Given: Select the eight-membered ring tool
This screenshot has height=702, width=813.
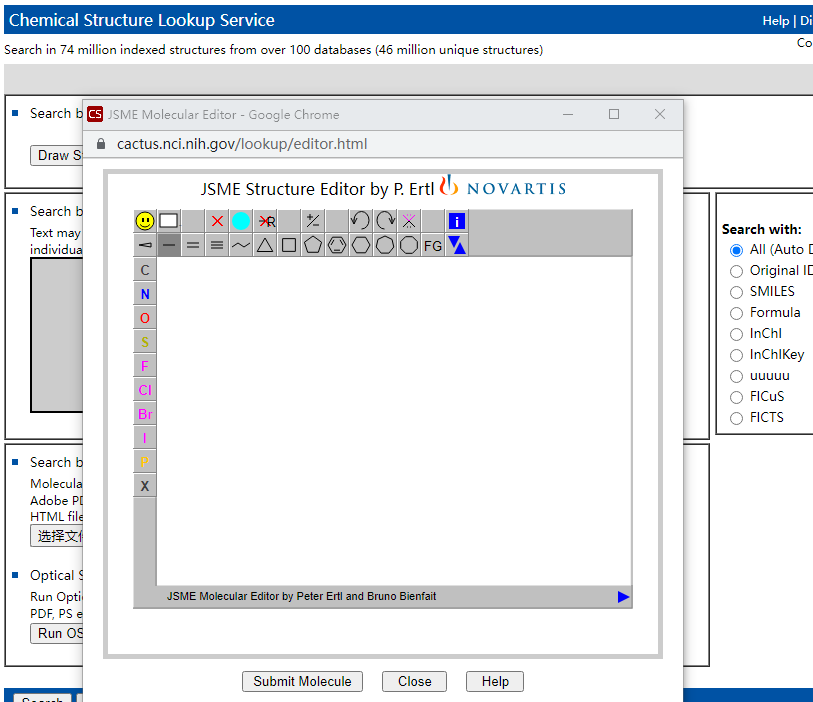Looking at the screenshot, I should point(409,245).
